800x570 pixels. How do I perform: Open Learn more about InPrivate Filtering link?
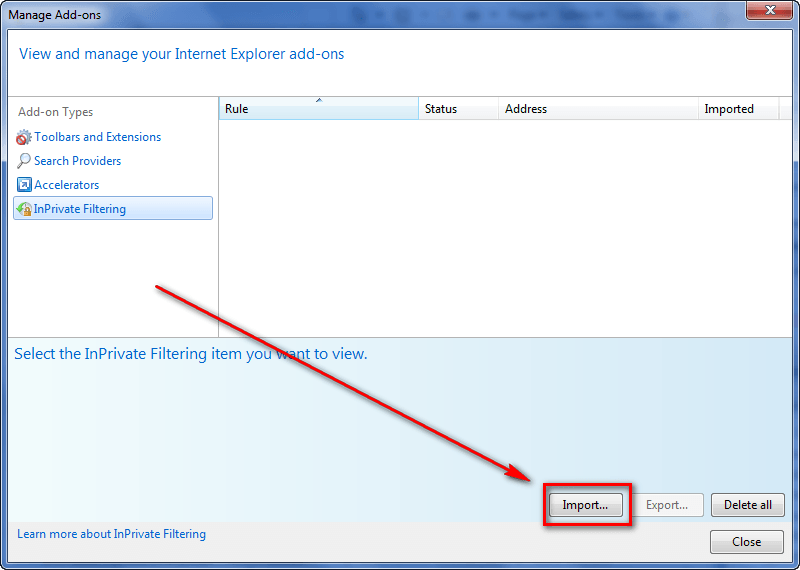pos(111,534)
